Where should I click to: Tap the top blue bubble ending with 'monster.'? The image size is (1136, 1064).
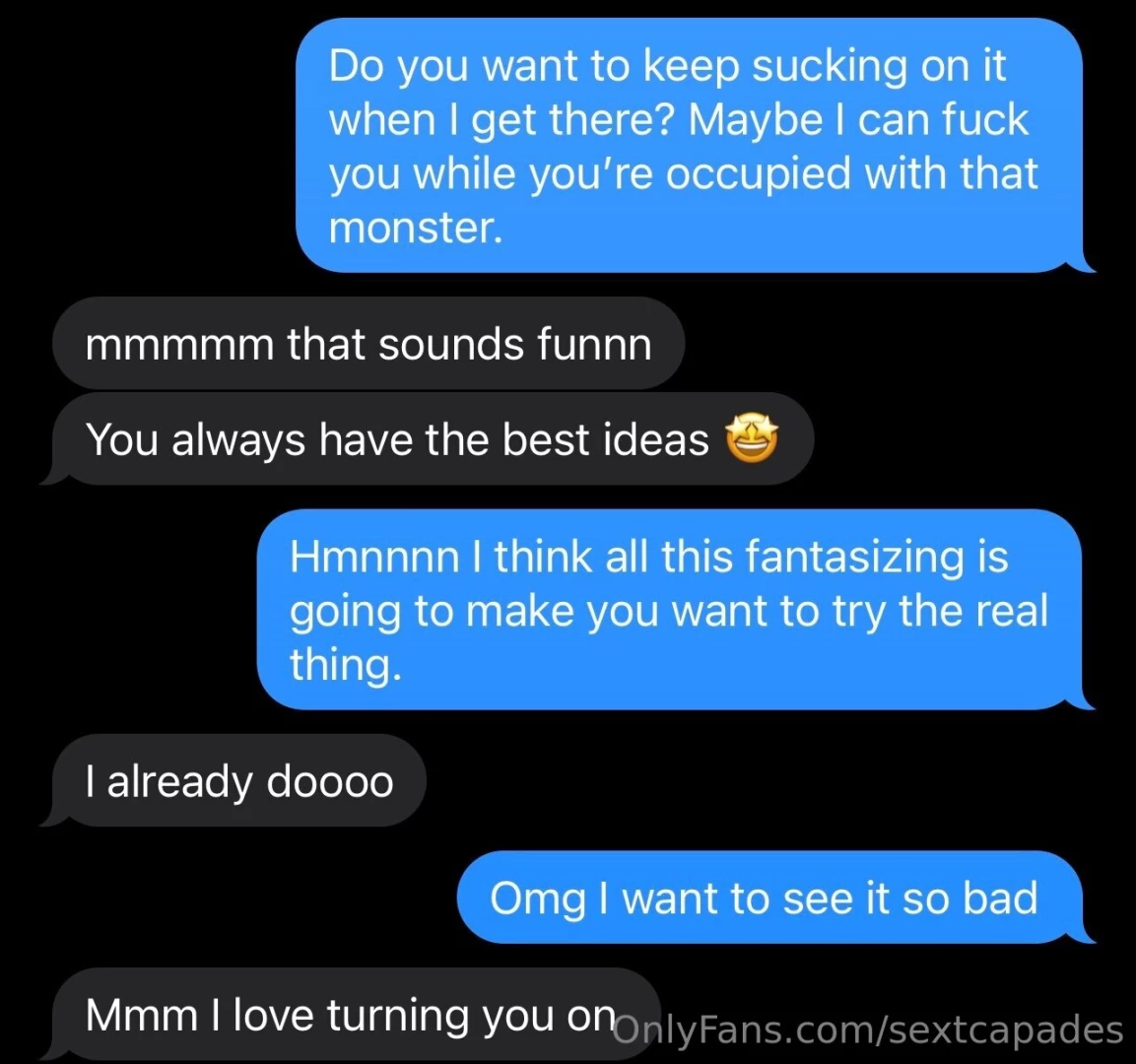tap(696, 146)
